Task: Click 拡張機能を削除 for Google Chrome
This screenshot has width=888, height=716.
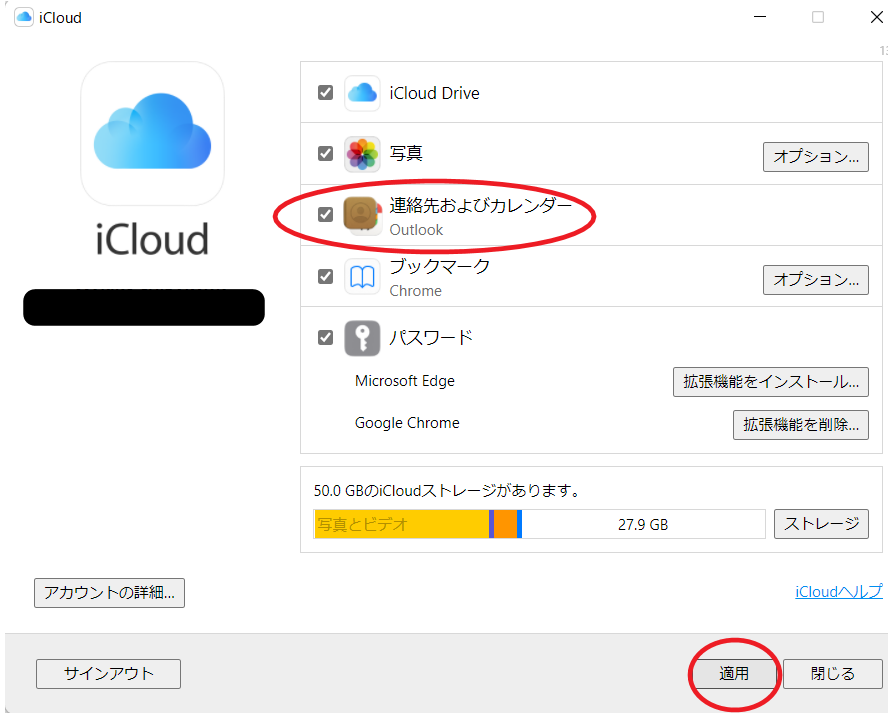Action: (801, 425)
